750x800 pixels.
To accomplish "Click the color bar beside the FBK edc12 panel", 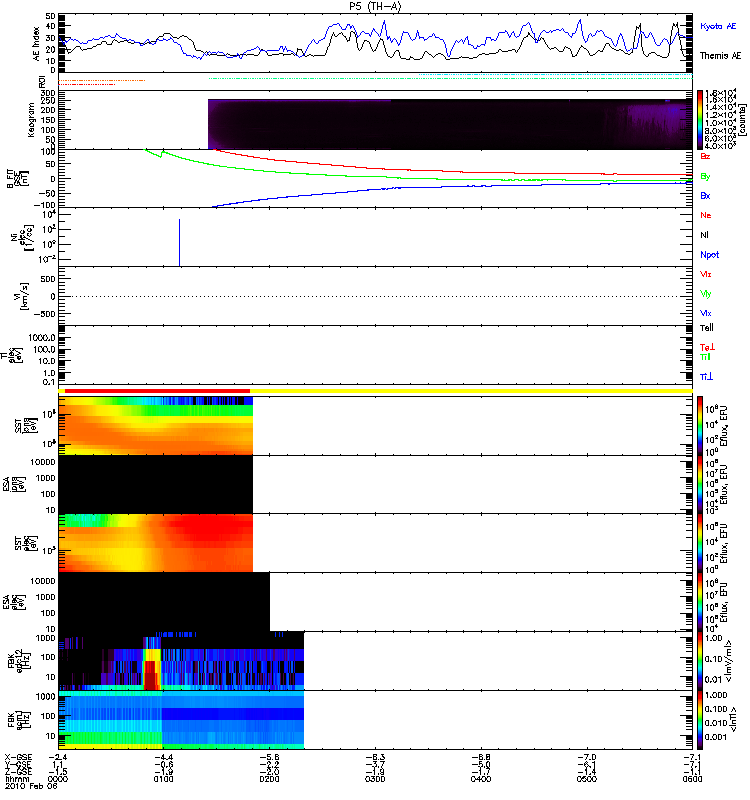I will pyautogui.click(x=700, y=661).
